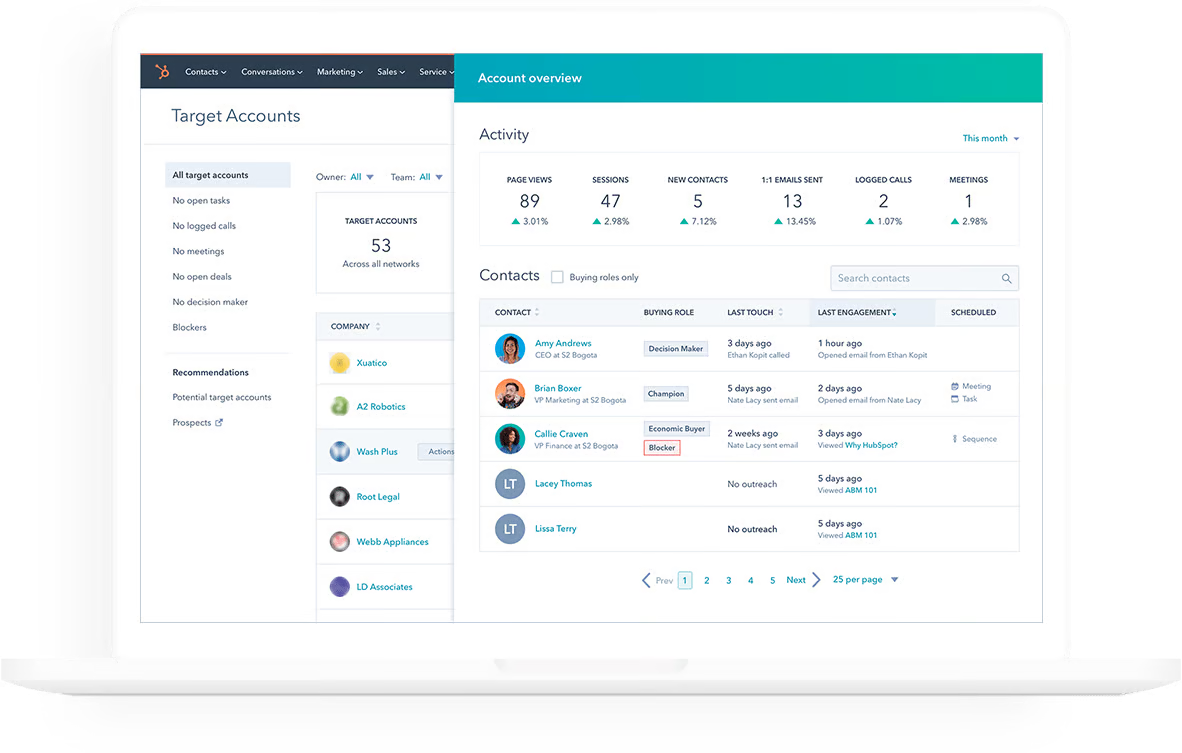Click the magnifier icon in contacts search

[x=1006, y=278]
